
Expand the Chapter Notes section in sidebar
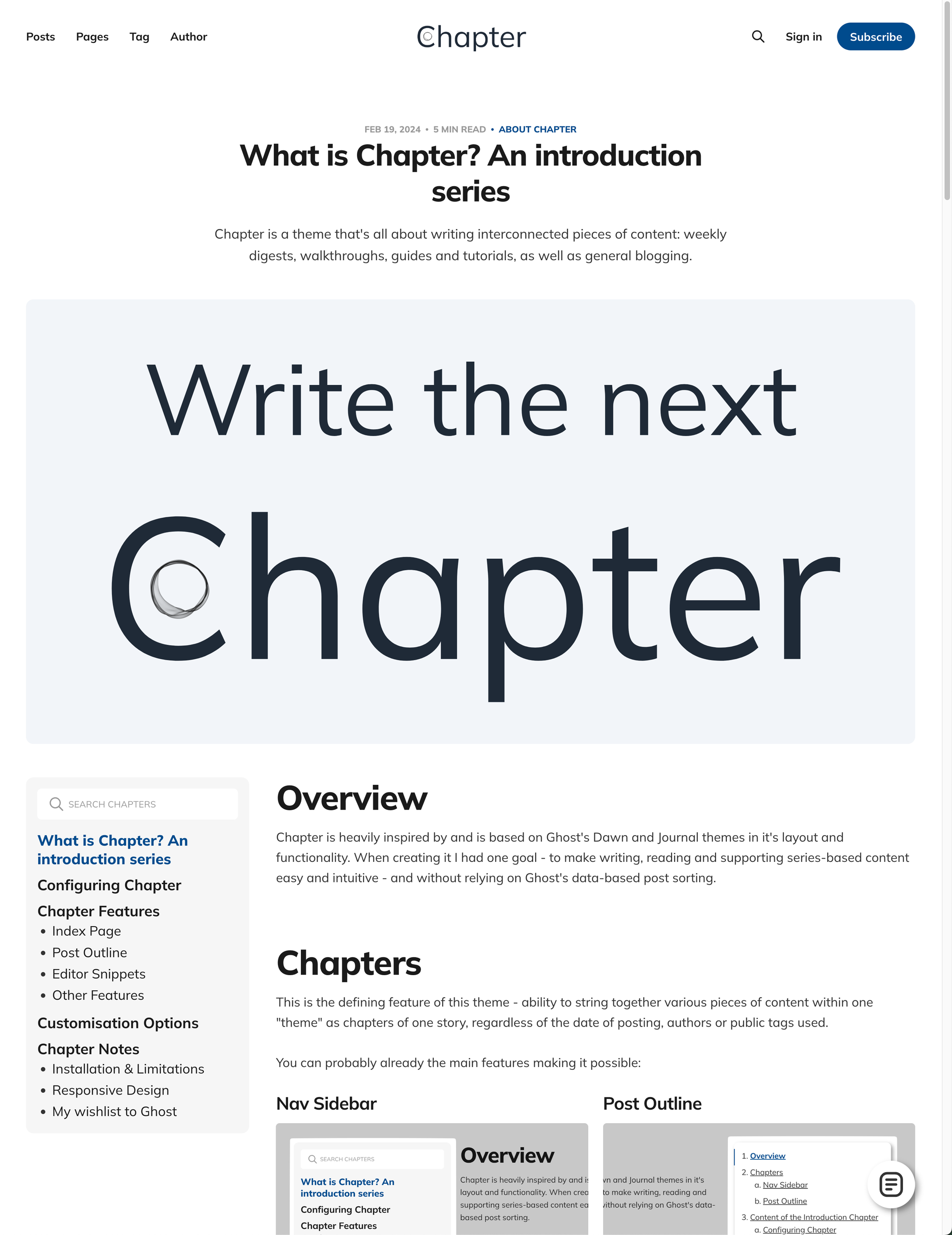(x=88, y=1049)
